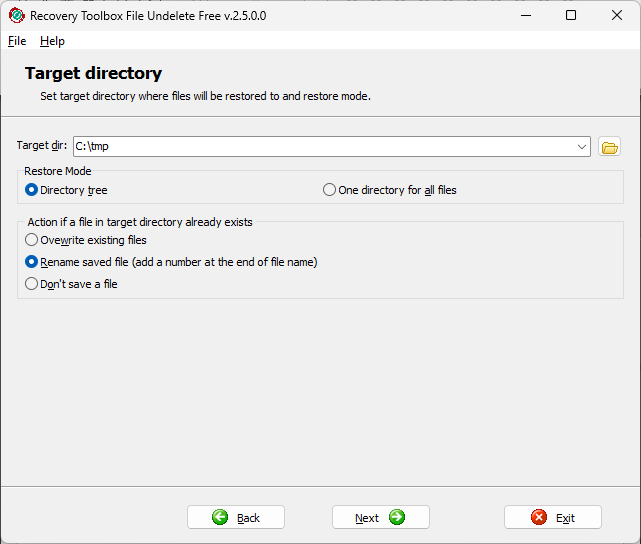Select Don't save a file option
Viewport: 641px width, 544px height.
coord(71,284)
